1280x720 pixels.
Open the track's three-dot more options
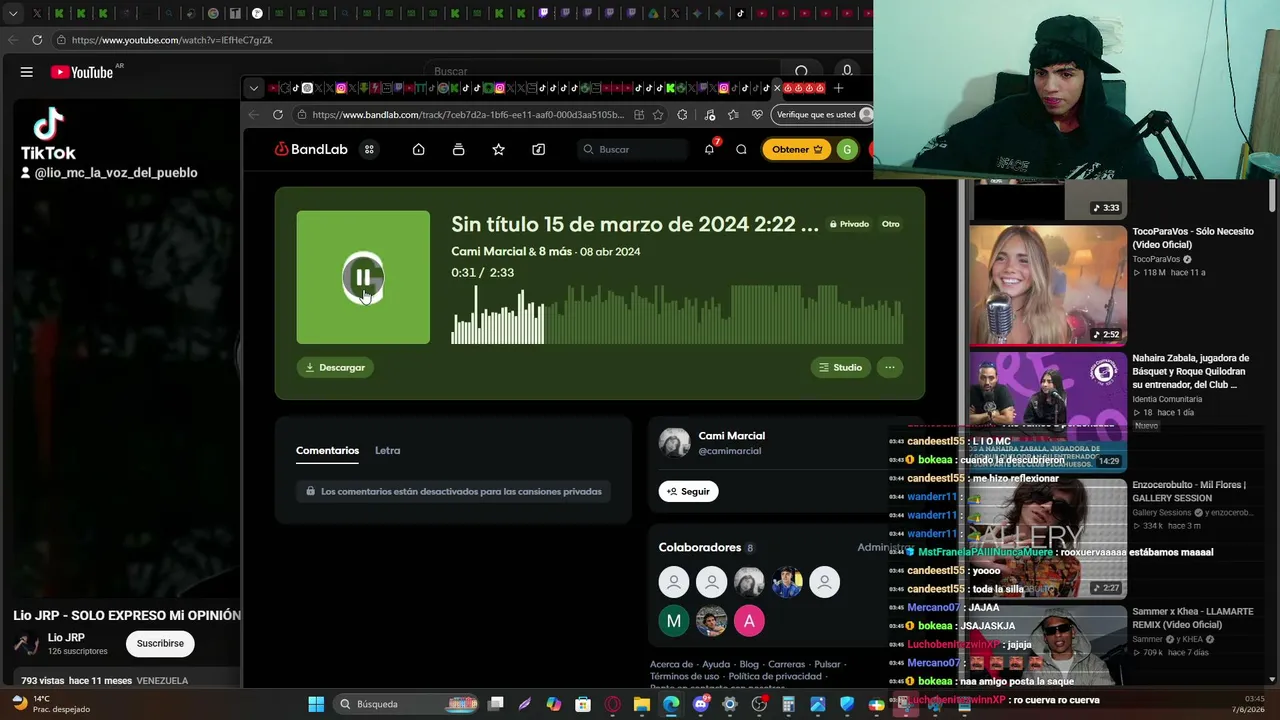click(889, 367)
